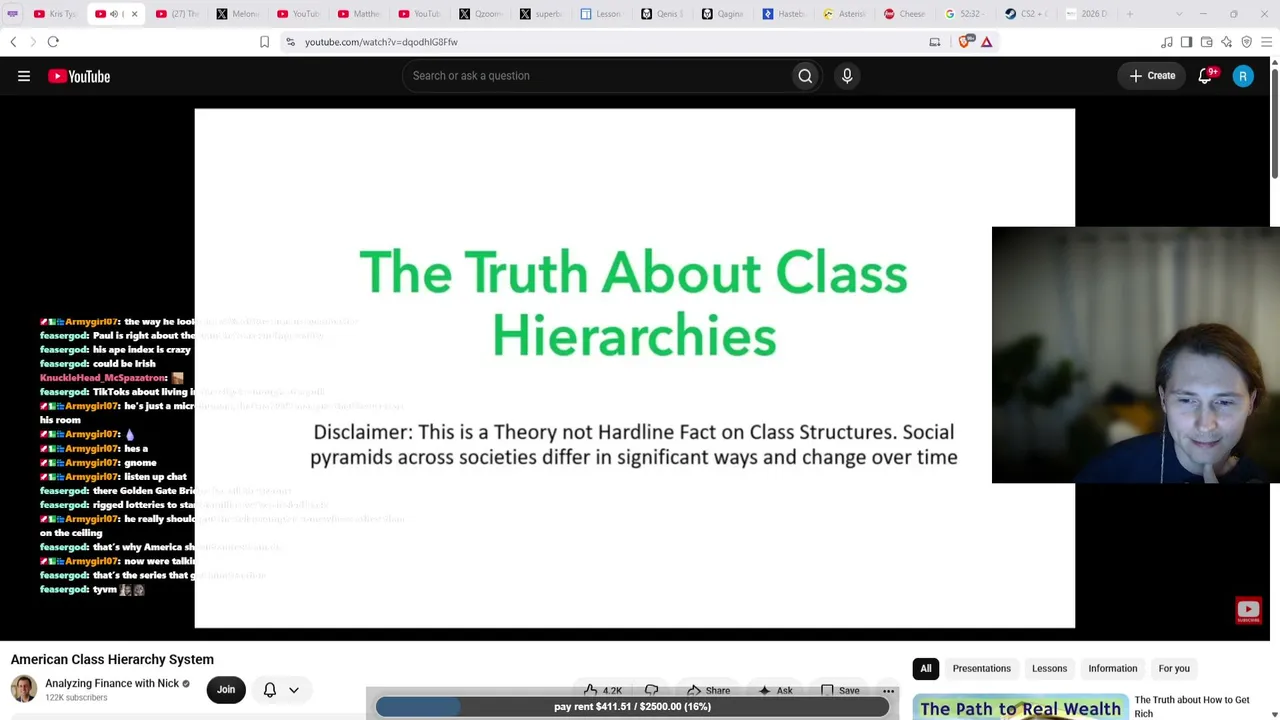Click the video player slide area
The width and height of the screenshot is (1280, 720).
point(634,368)
